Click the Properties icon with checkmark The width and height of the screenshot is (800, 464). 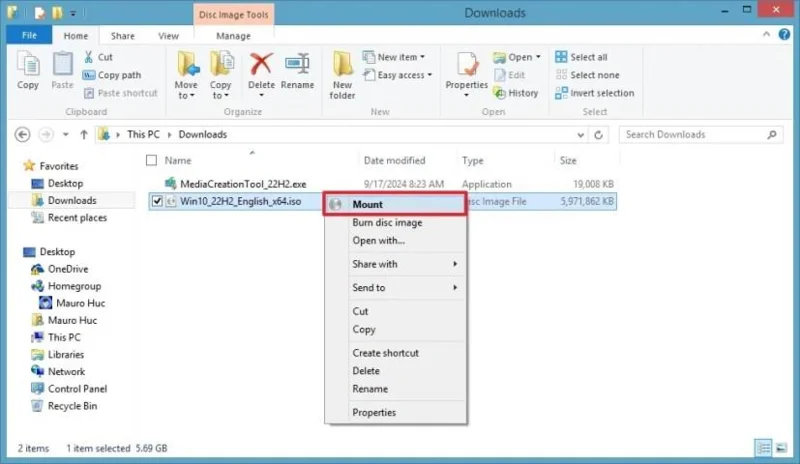pos(467,65)
